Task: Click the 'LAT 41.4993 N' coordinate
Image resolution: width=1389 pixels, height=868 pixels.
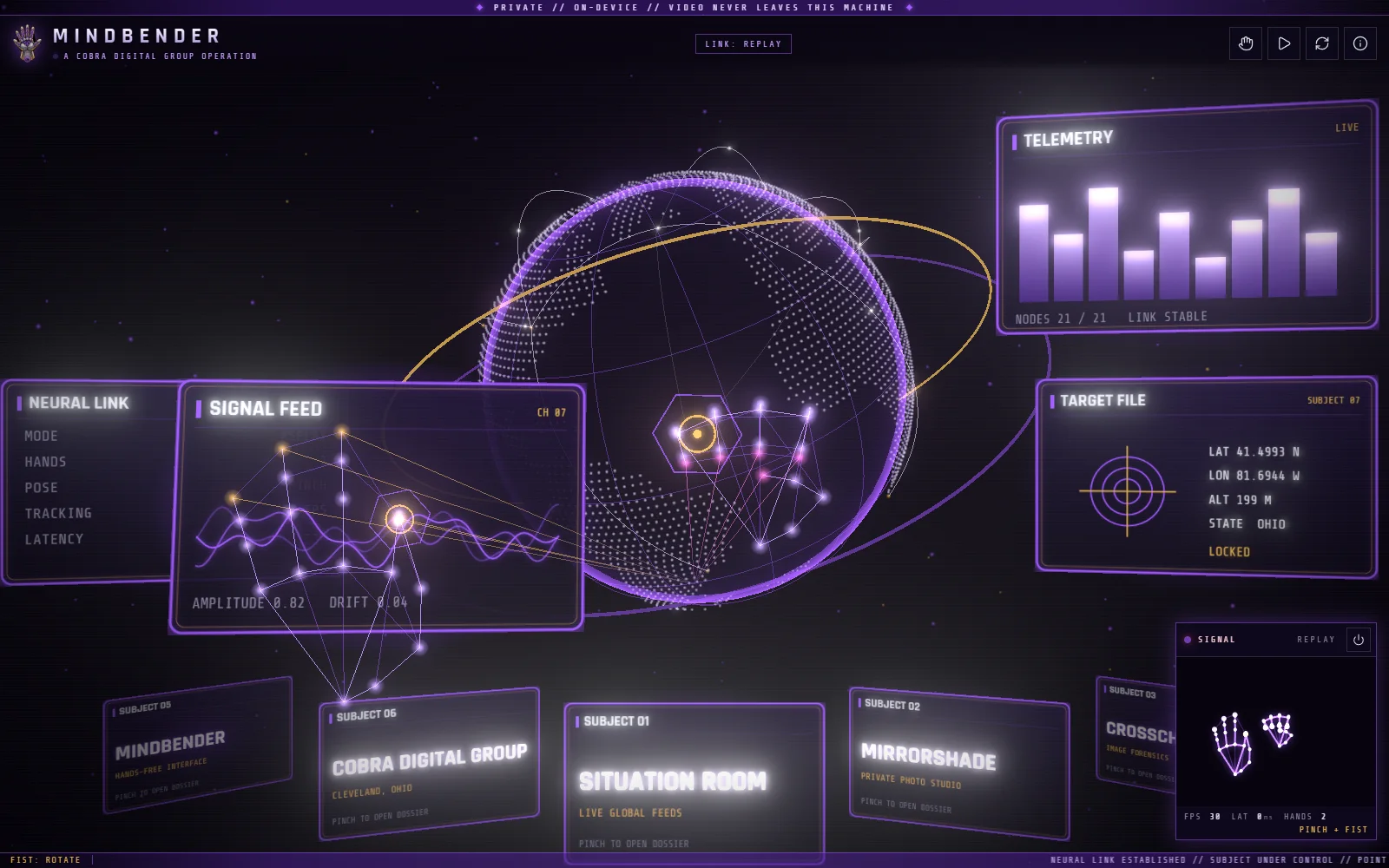Action: coord(1254,451)
